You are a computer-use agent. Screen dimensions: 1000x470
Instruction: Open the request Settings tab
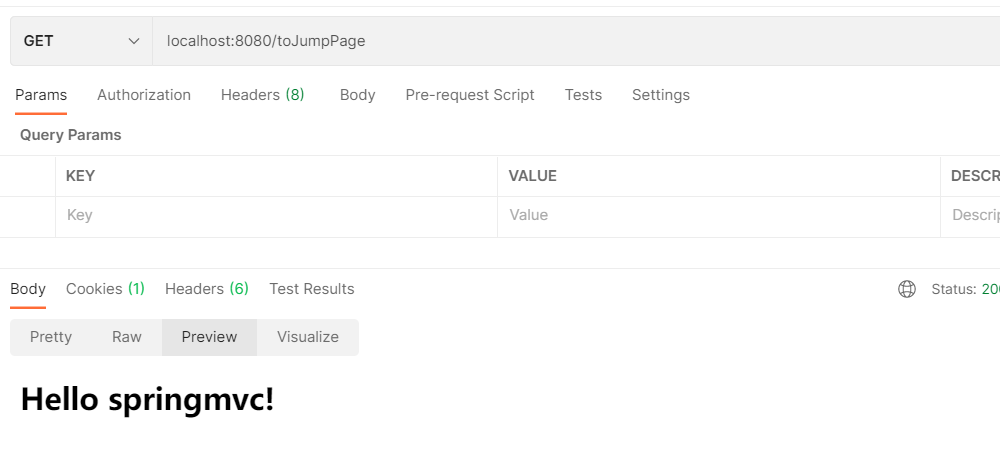[x=660, y=95]
